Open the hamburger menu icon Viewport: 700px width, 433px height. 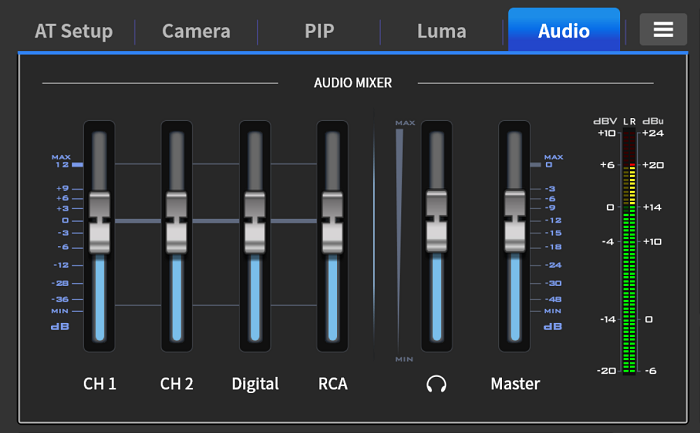tap(663, 29)
